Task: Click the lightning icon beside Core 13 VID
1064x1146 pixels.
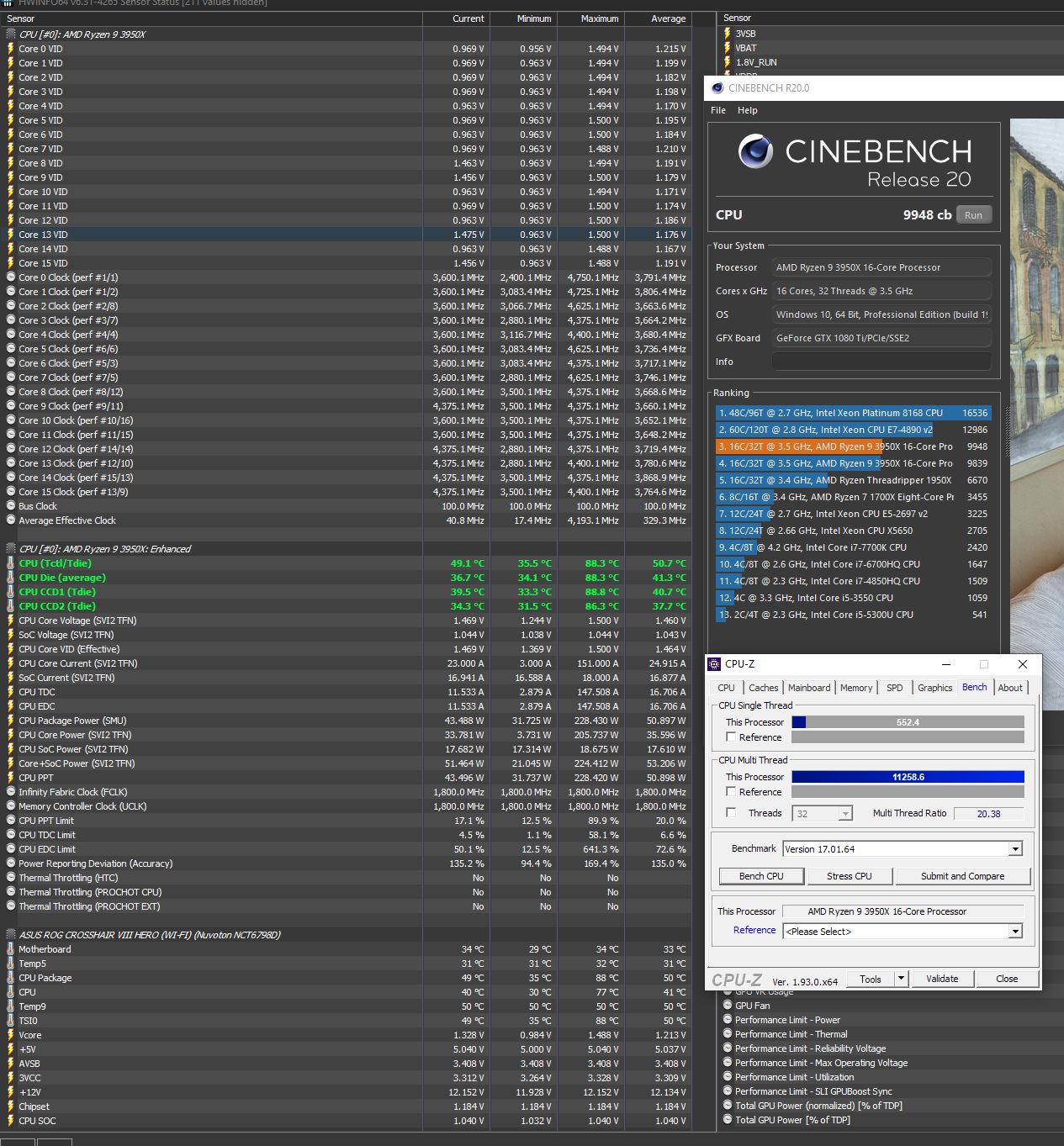Action: (11, 235)
